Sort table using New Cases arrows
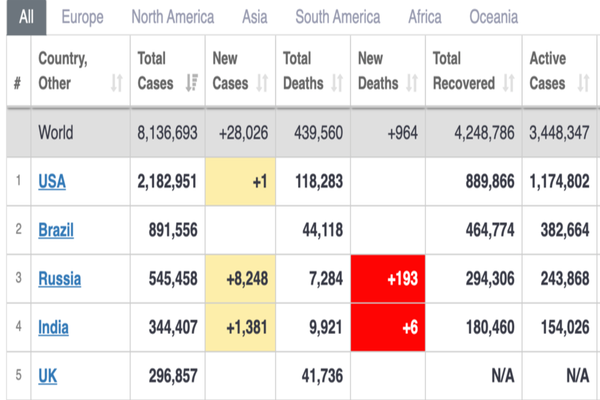Screen dimensions: 600x400 click(262, 84)
